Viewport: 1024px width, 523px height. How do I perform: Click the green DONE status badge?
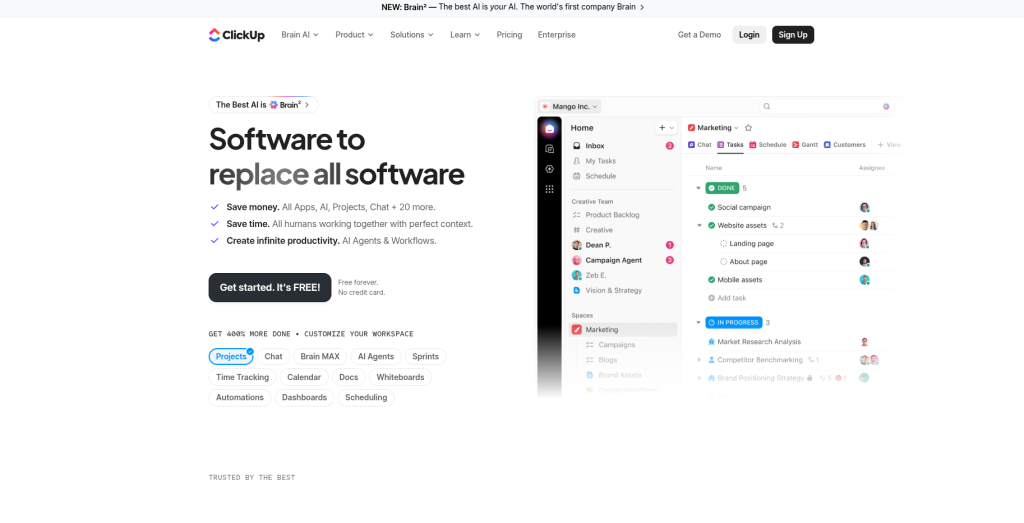pos(722,188)
